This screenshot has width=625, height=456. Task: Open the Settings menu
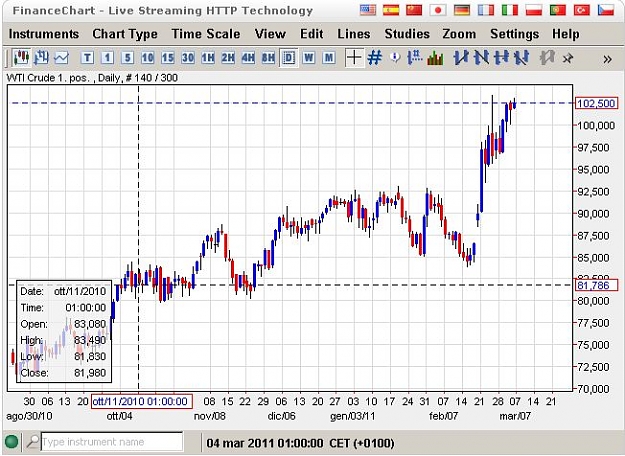click(514, 34)
